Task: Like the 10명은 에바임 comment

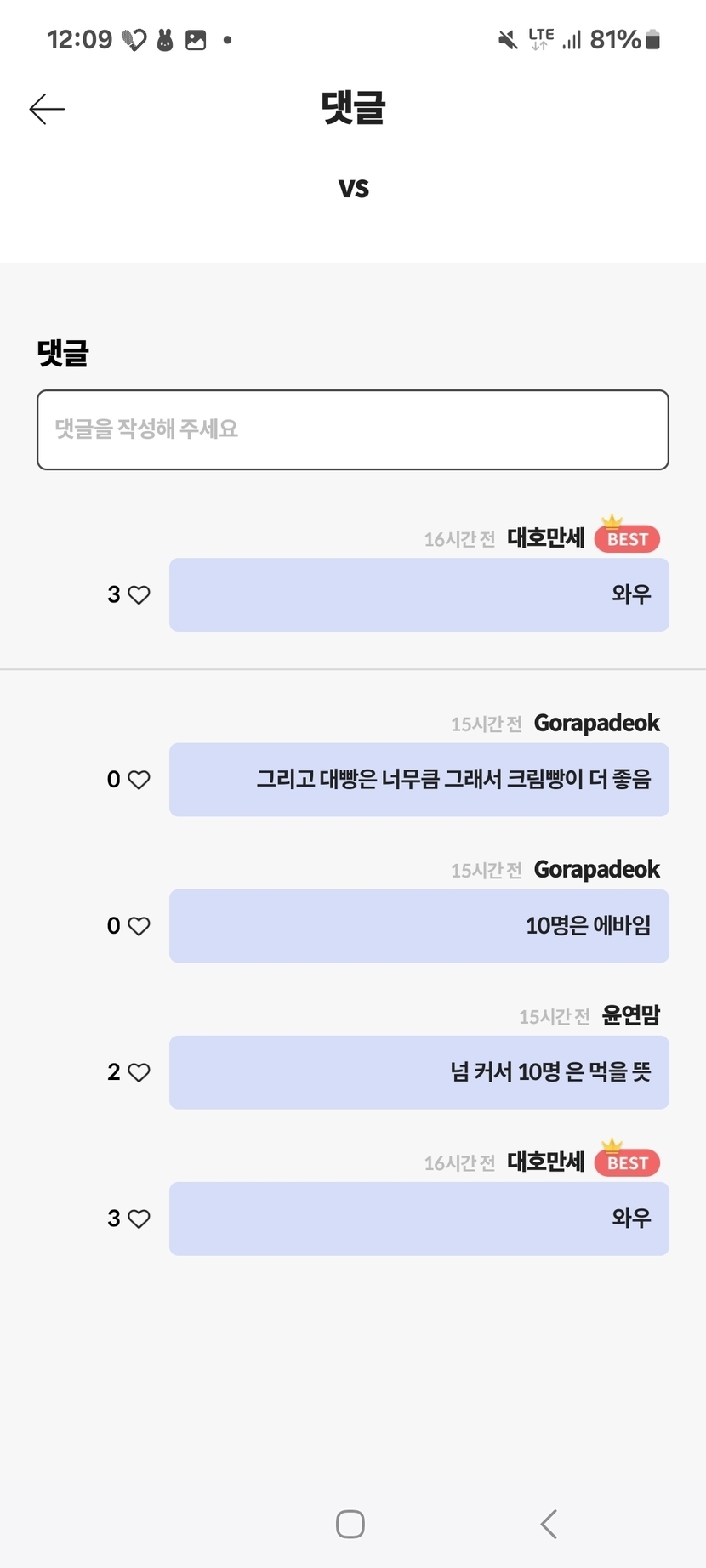Action: (139, 926)
